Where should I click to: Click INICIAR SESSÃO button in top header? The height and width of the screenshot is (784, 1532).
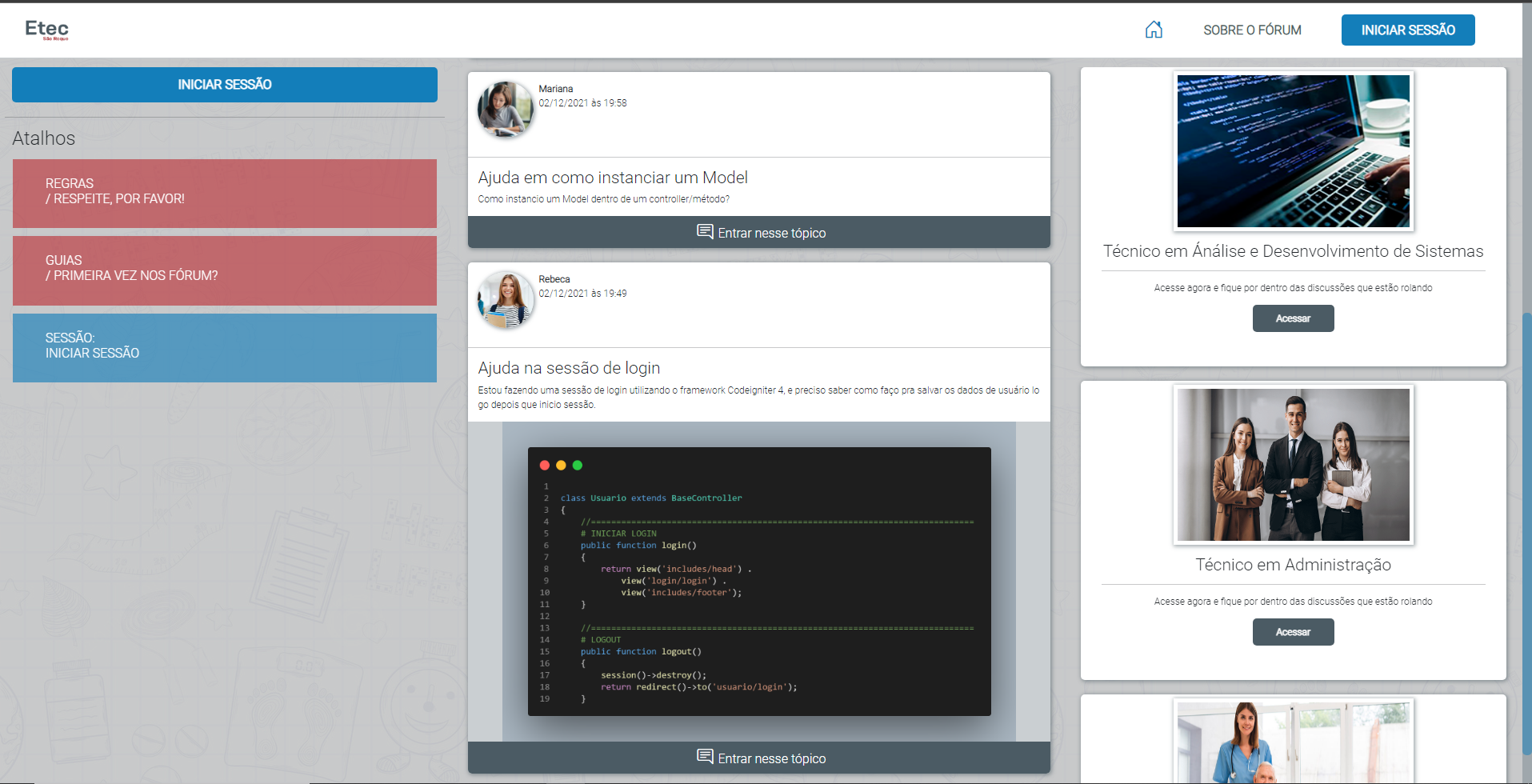pos(1408,30)
